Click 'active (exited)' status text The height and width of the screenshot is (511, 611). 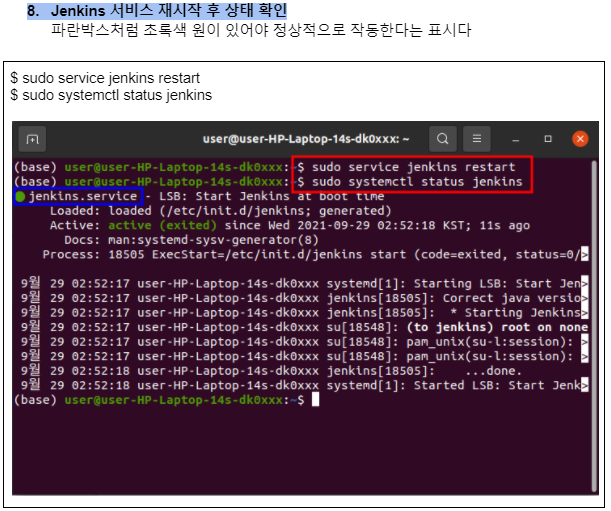click(x=162, y=225)
